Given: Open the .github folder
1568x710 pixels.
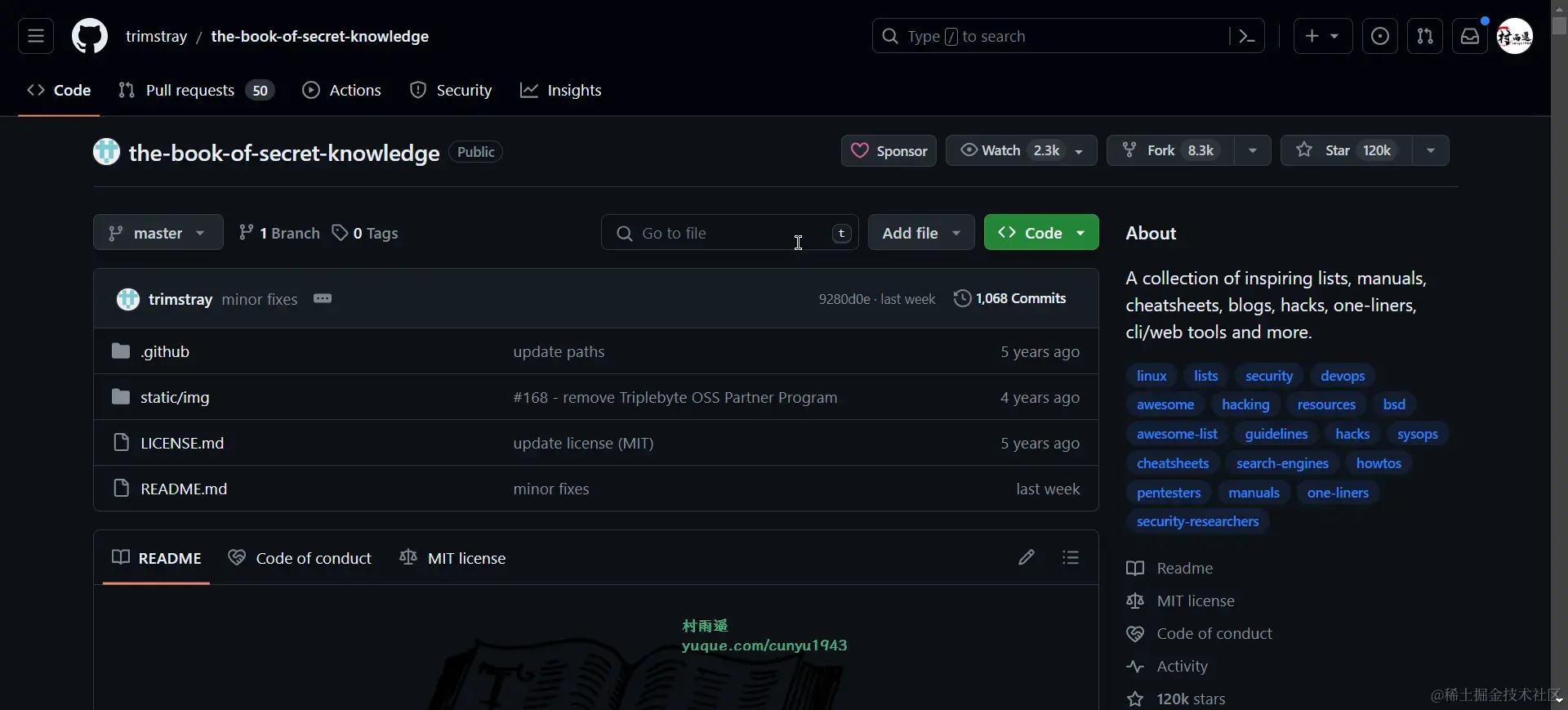Looking at the screenshot, I should [165, 351].
